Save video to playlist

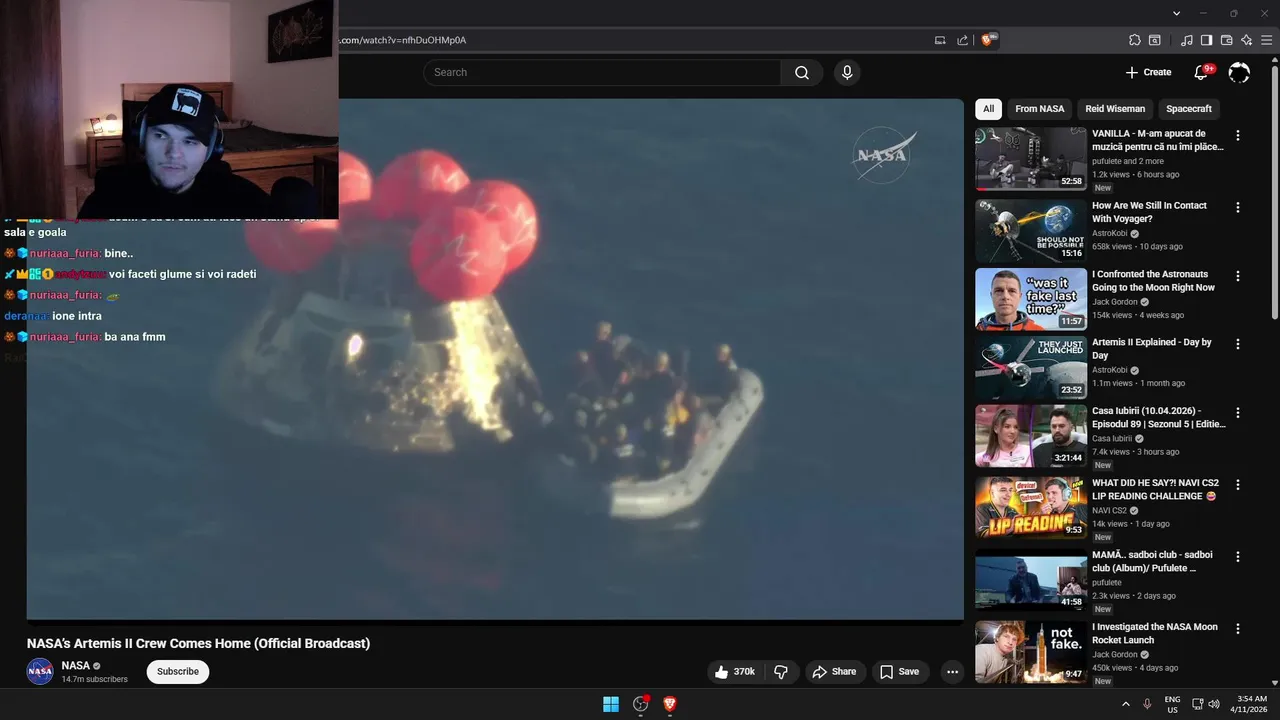point(900,672)
